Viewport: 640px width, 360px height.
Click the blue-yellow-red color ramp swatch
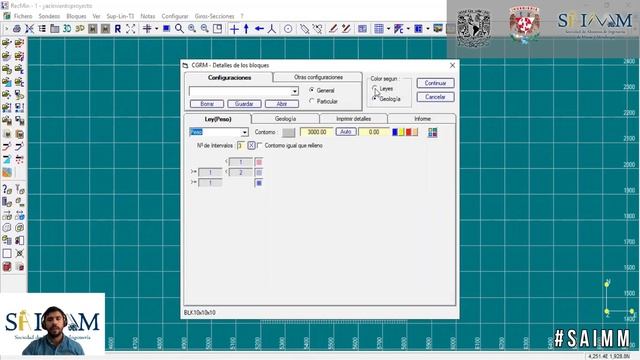[x=405, y=132]
